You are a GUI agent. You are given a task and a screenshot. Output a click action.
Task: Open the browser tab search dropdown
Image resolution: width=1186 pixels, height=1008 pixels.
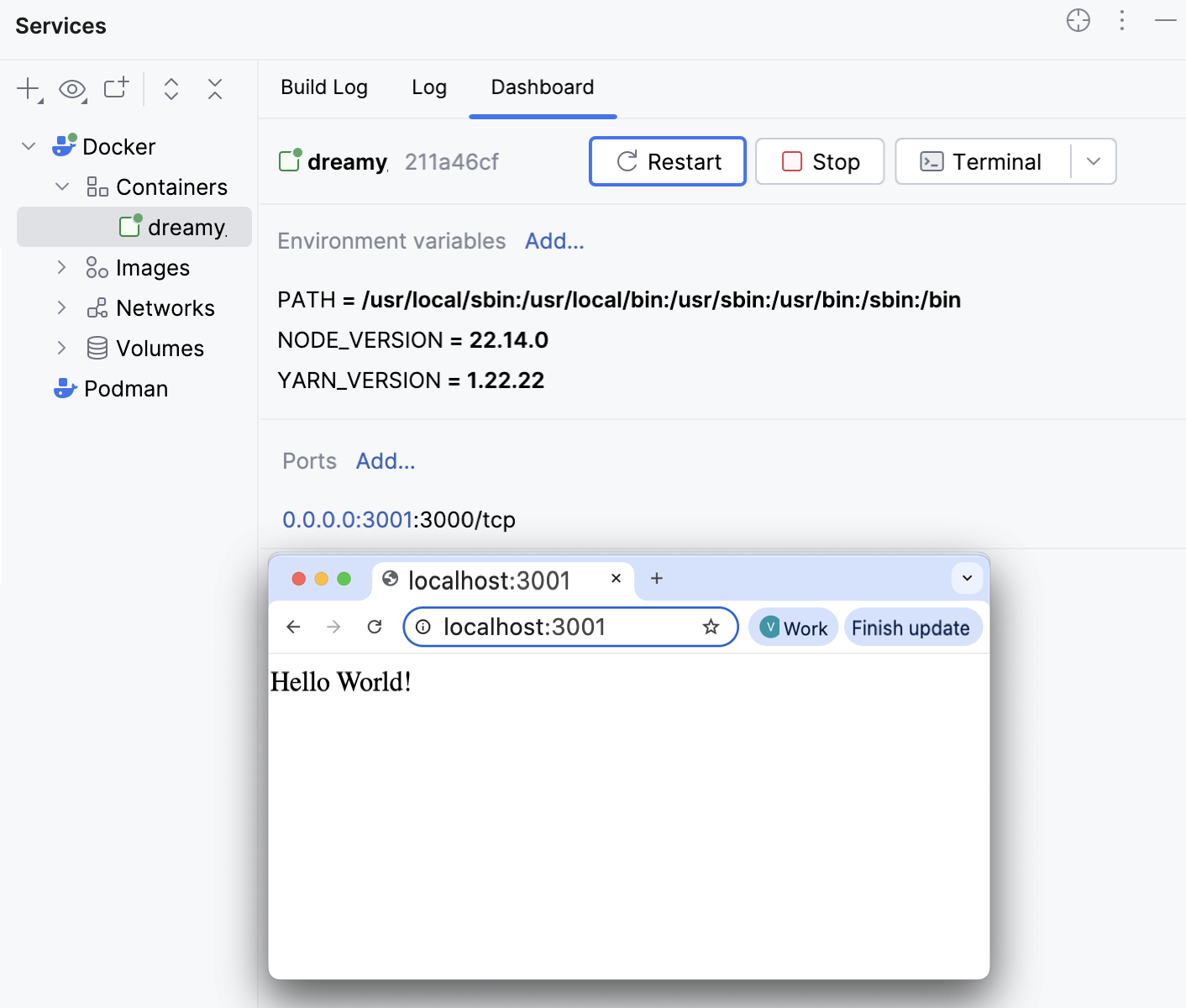pyautogui.click(x=967, y=578)
